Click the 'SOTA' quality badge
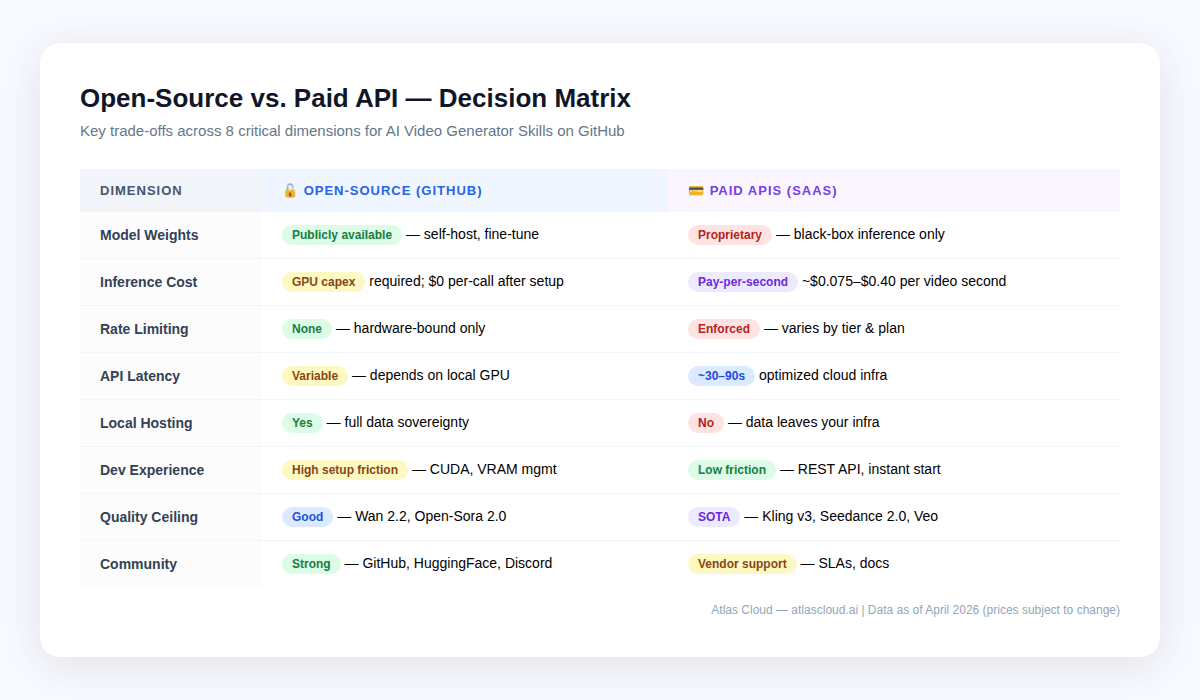Screen dimensions: 1200x700 point(713,517)
